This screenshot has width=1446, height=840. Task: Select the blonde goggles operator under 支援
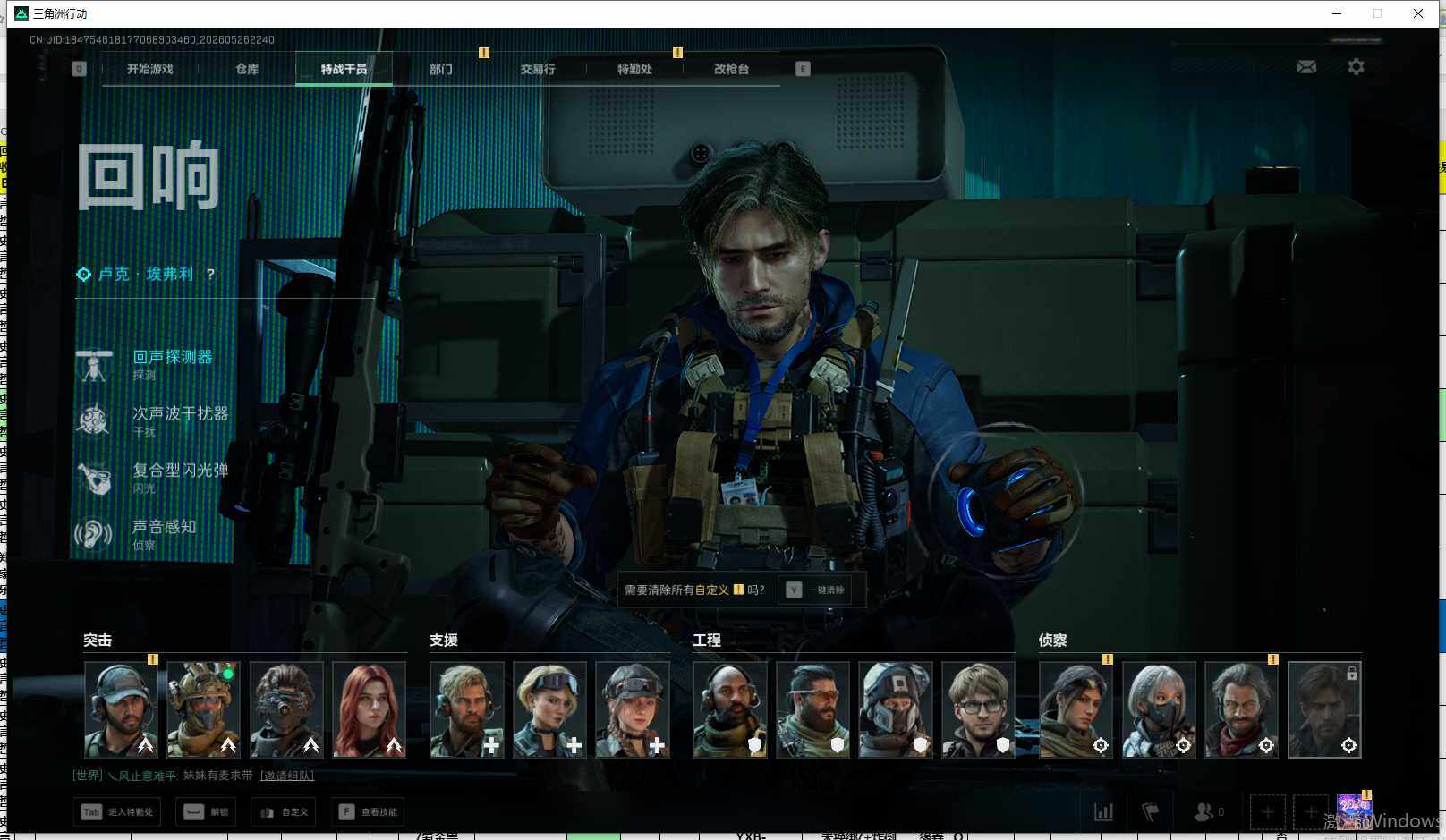click(x=549, y=710)
